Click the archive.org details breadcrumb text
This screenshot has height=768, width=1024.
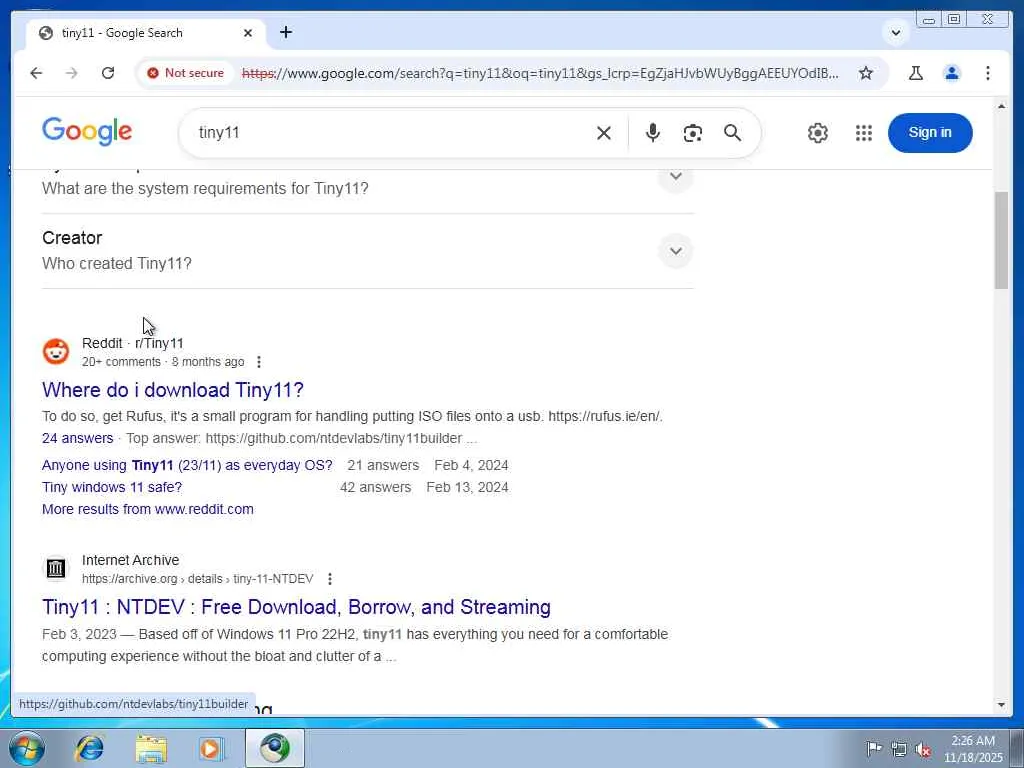click(x=197, y=579)
